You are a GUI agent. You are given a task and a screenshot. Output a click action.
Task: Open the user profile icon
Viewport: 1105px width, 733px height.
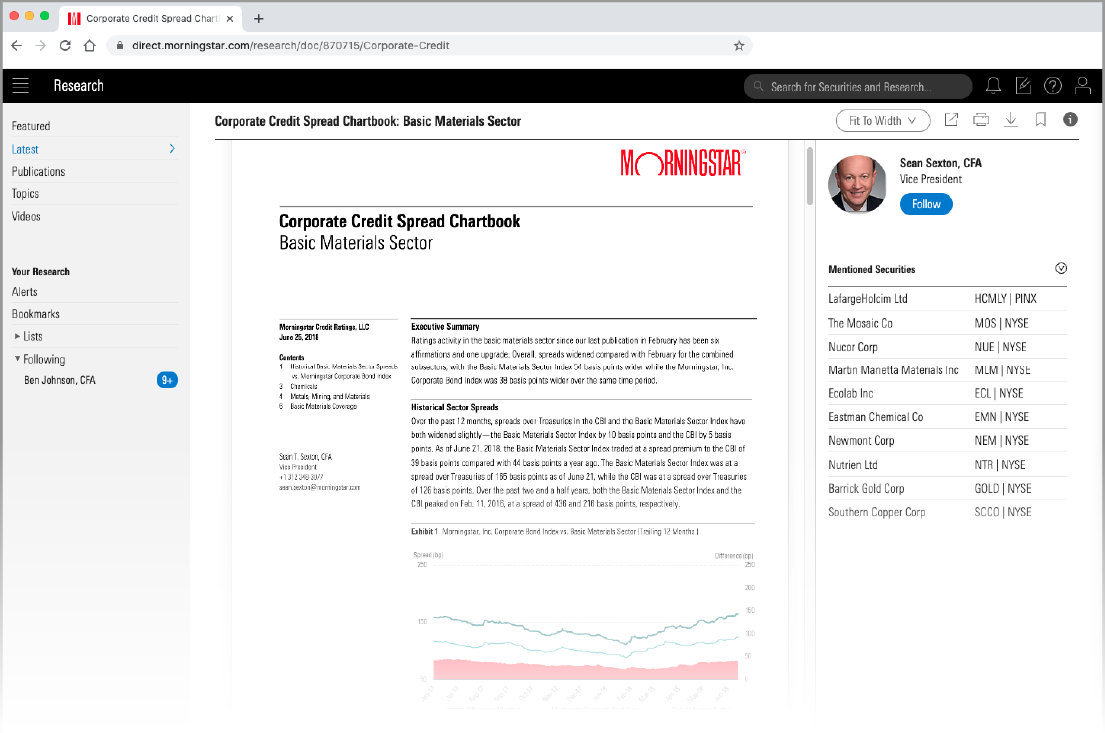click(x=1082, y=86)
